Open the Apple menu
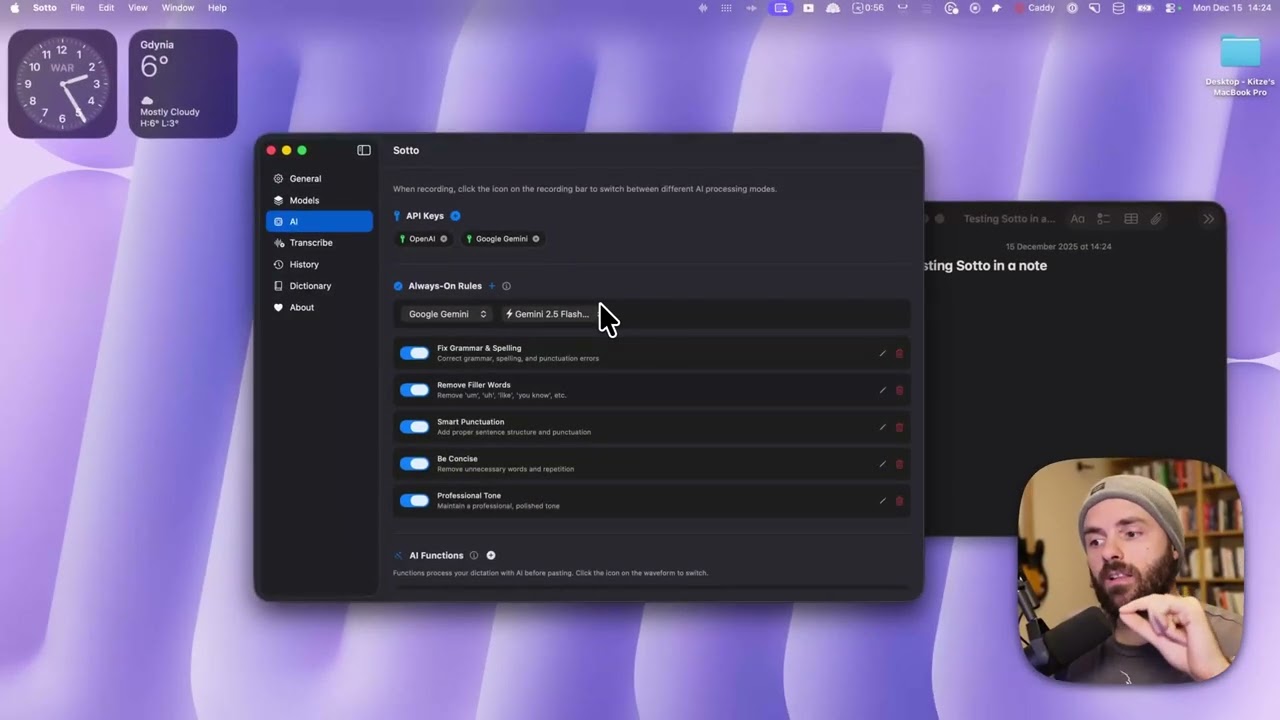This screenshot has height=720, width=1280. (x=14, y=8)
